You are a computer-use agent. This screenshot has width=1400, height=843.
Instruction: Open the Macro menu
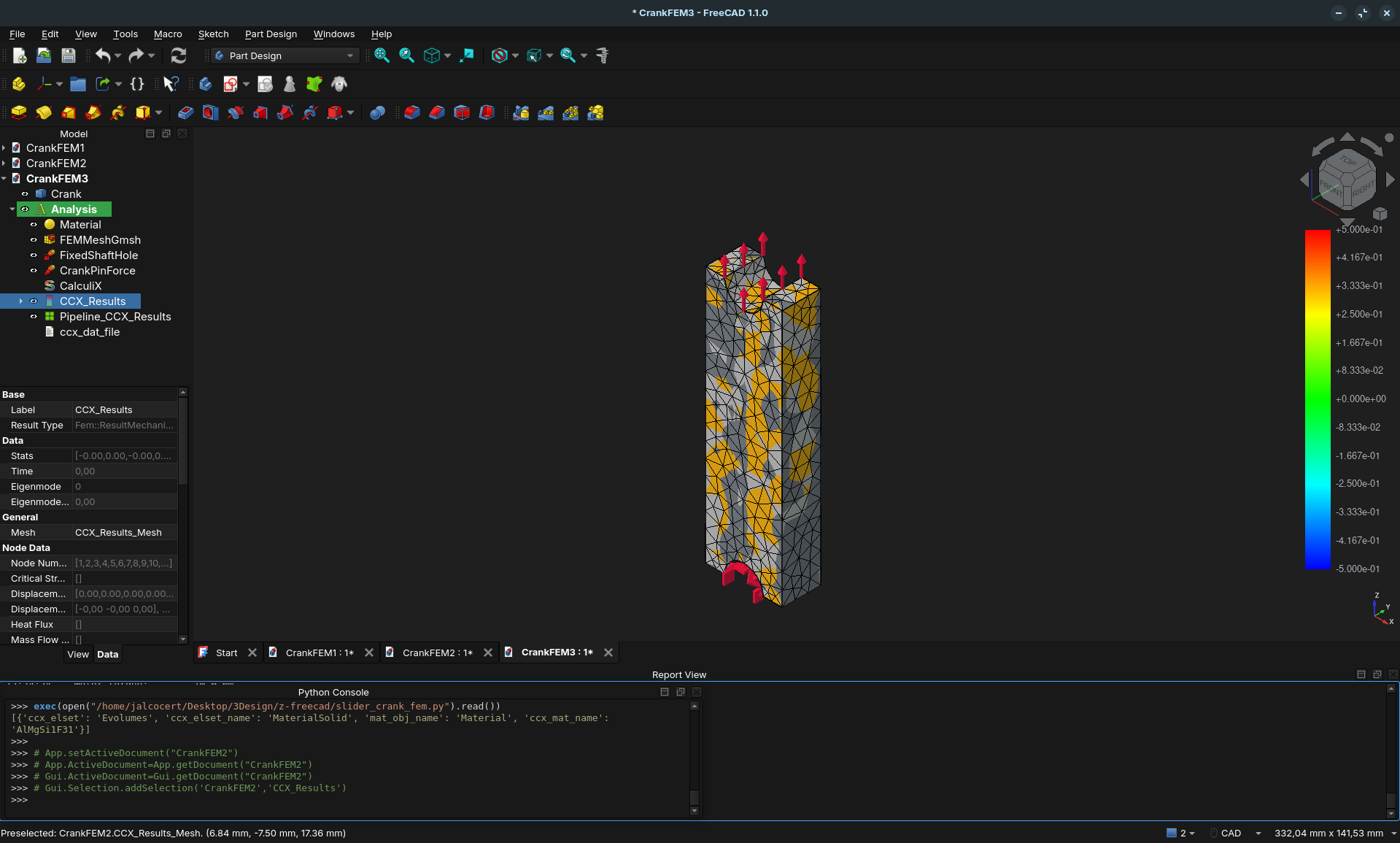(168, 34)
